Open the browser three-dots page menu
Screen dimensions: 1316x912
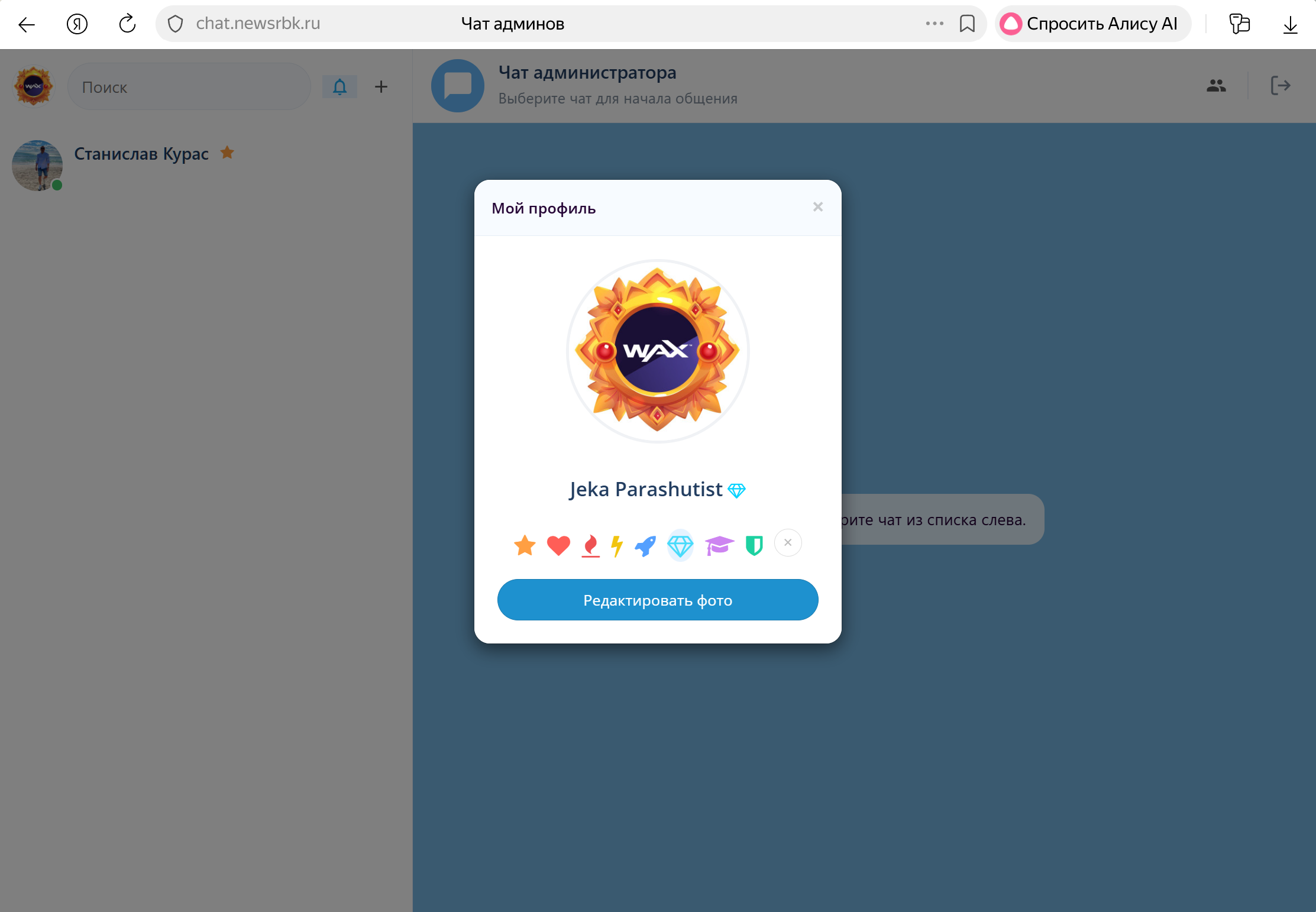tap(935, 24)
